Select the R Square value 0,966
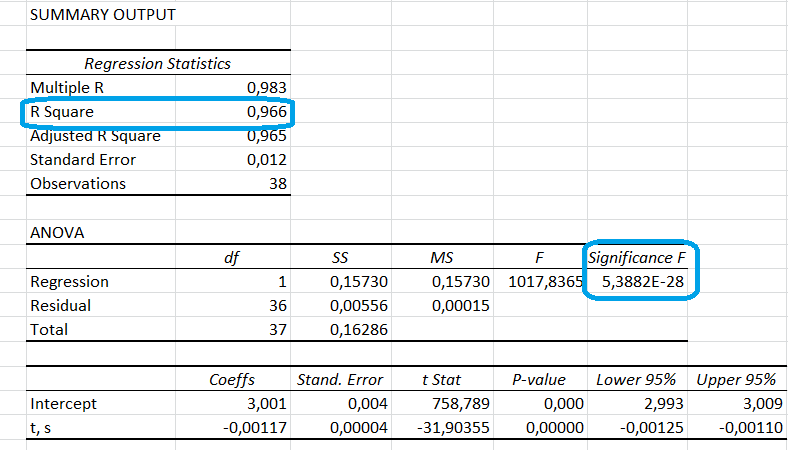The width and height of the screenshot is (788, 450). point(266,112)
